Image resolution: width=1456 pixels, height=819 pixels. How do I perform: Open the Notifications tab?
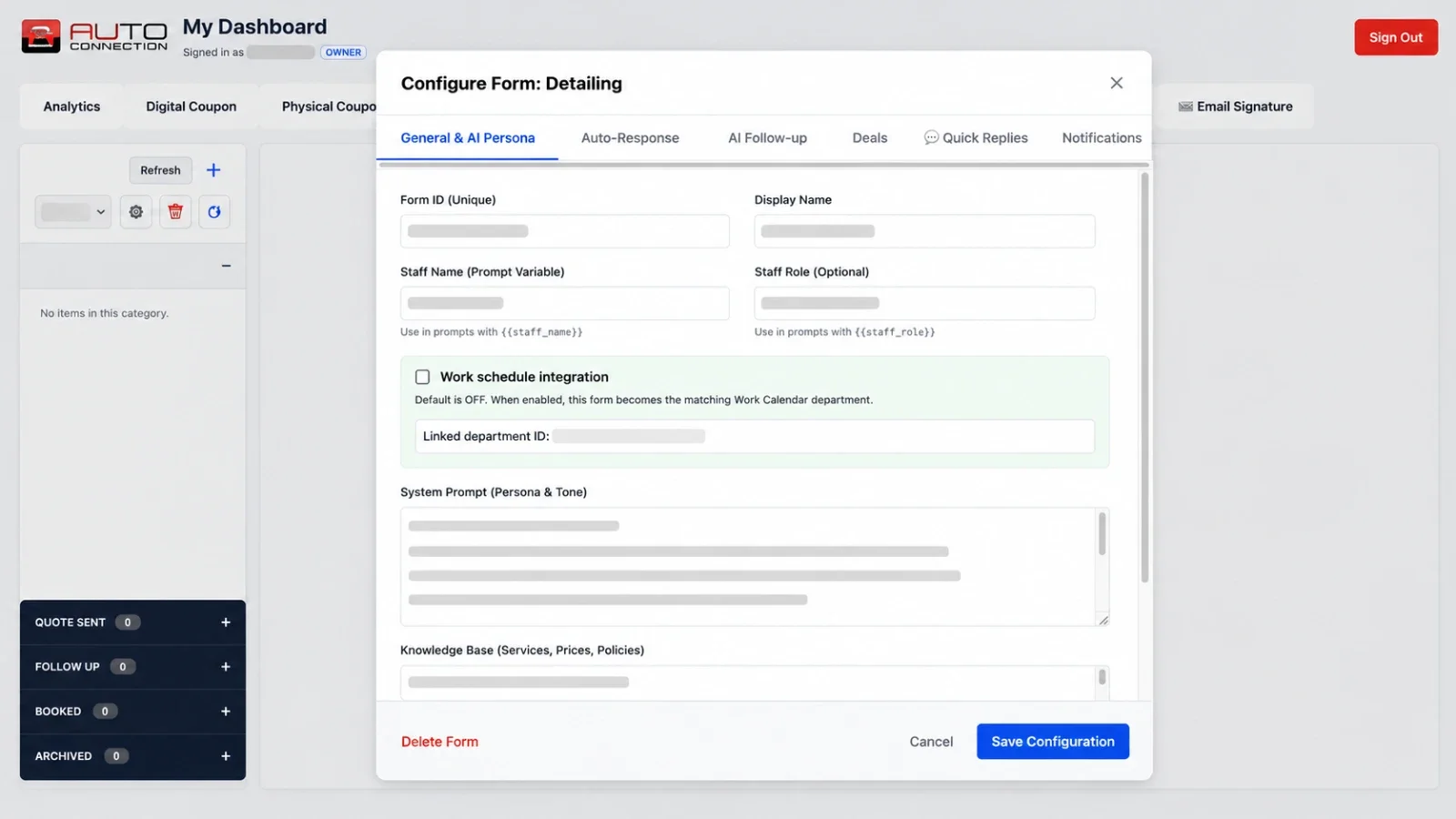click(x=1101, y=138)
